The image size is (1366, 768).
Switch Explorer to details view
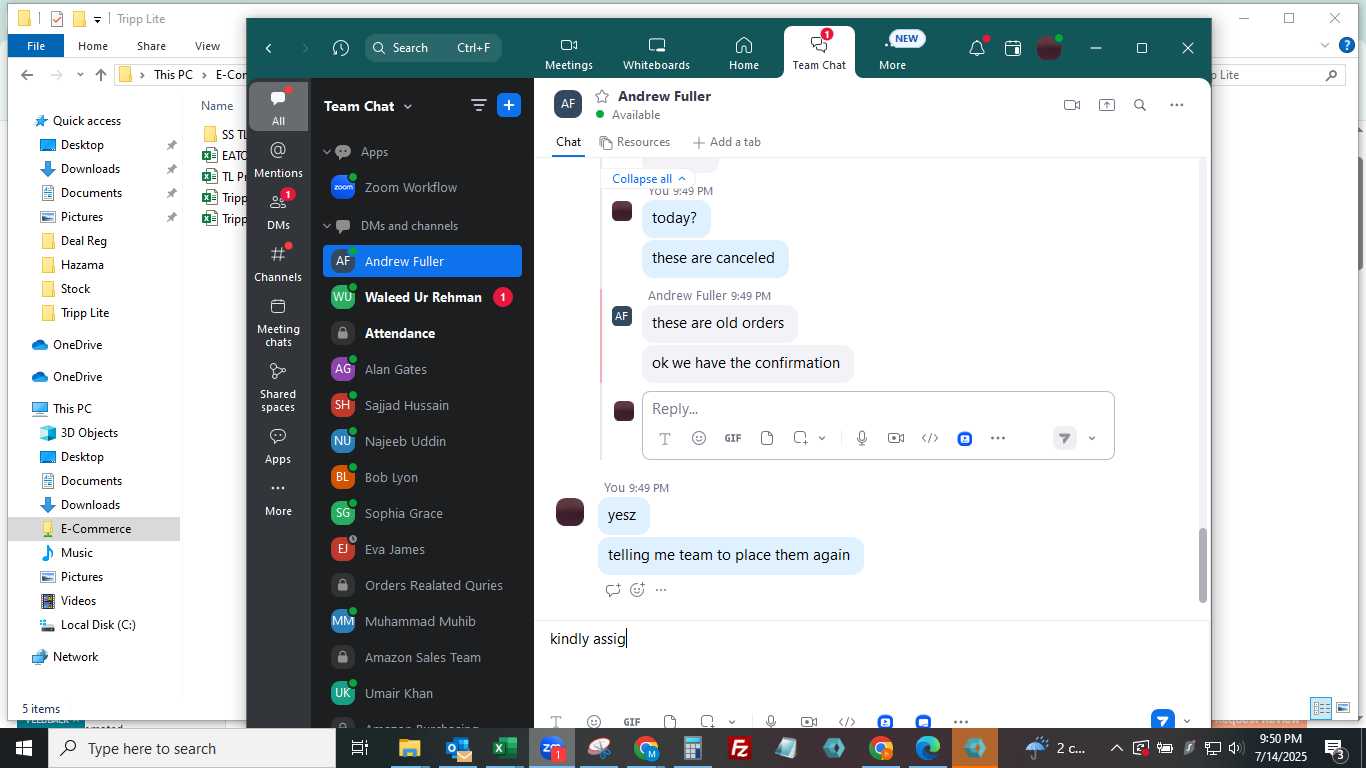(1321, 708)
